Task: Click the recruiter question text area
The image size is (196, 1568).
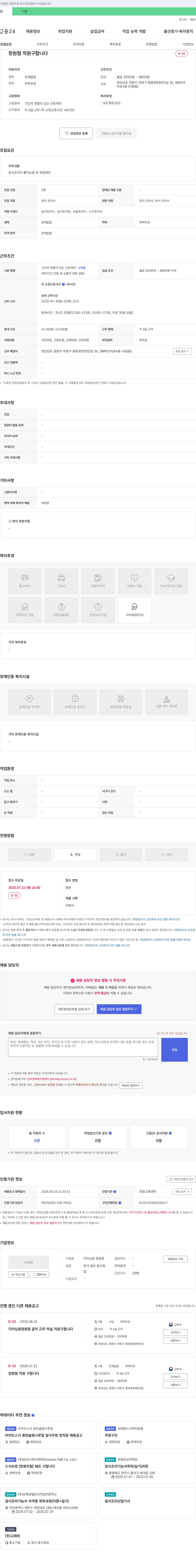Action: (x=83, y=1047)
